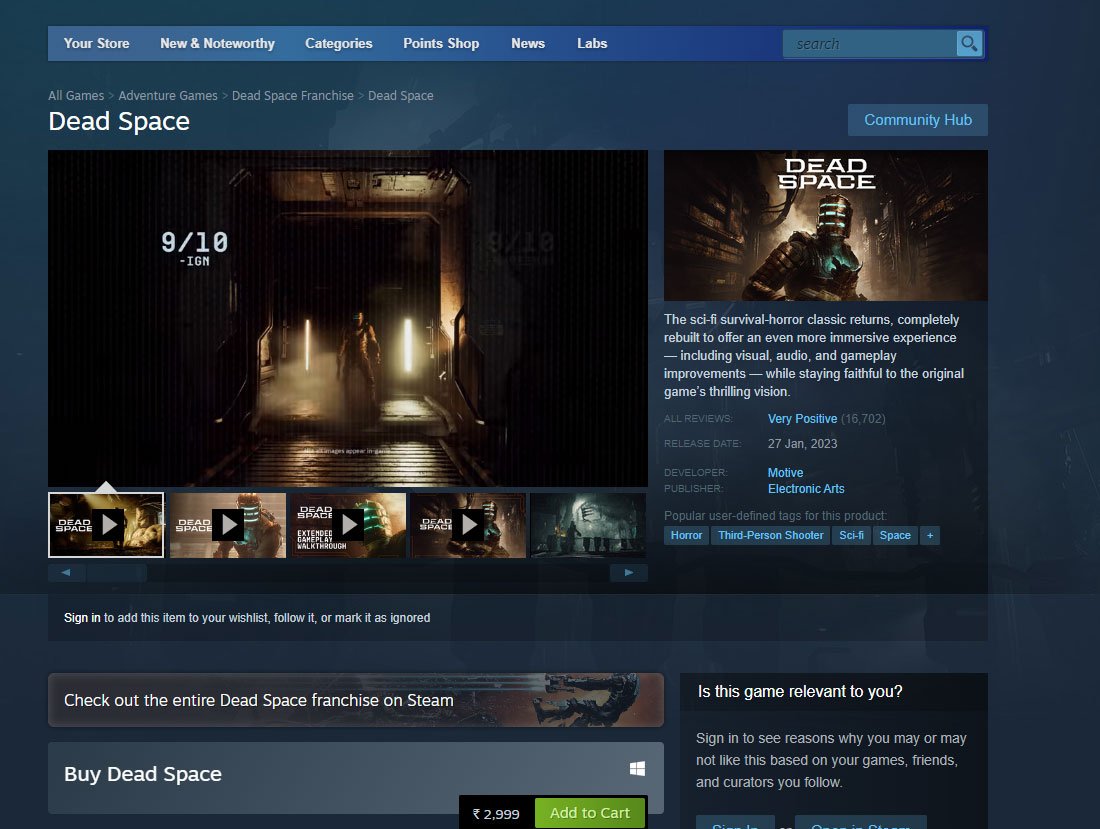Play the second trailer video thumbnail
The width and height of the screenshot is (1100, 829).
pyautogui.click(x=228, y=524)
